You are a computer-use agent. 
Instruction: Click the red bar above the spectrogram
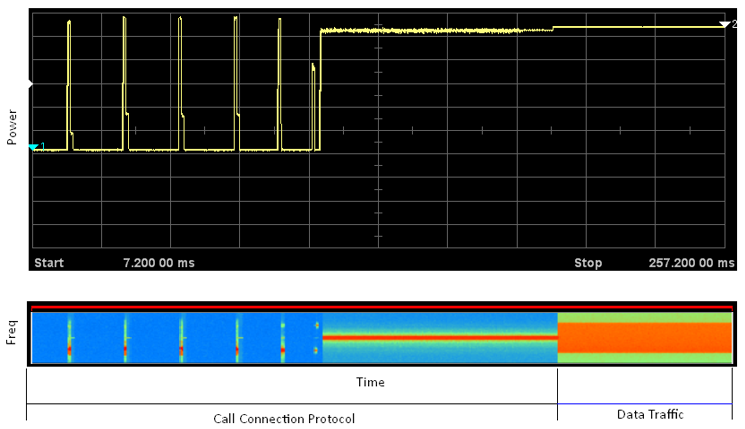tap(382, 309)
